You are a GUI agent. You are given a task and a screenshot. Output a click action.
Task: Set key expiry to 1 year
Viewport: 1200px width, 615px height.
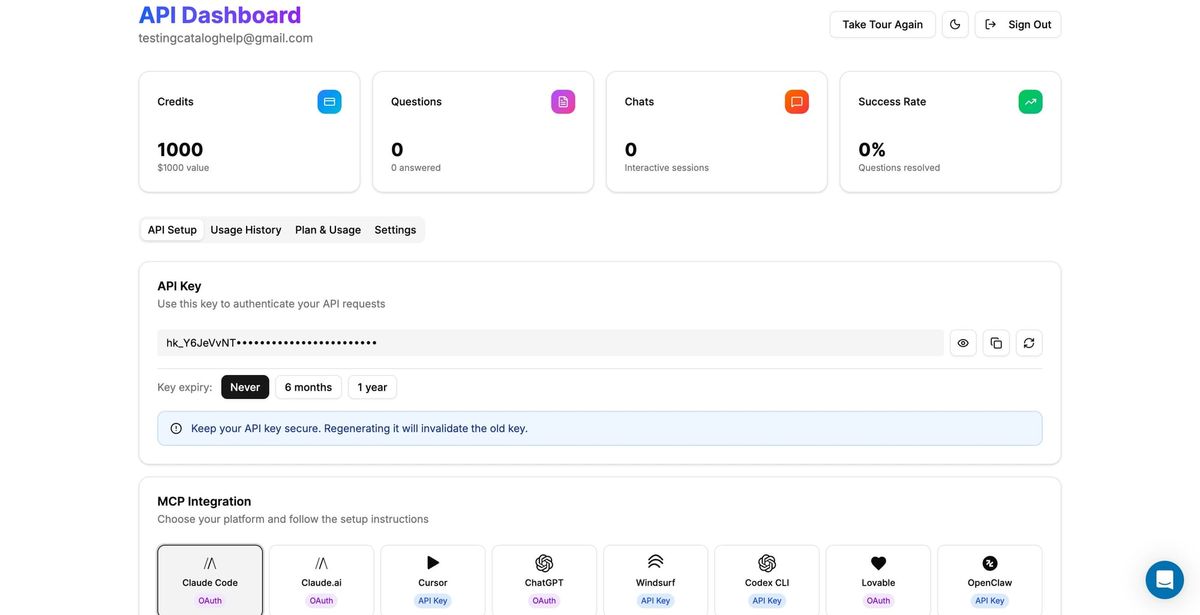[372, 387]
